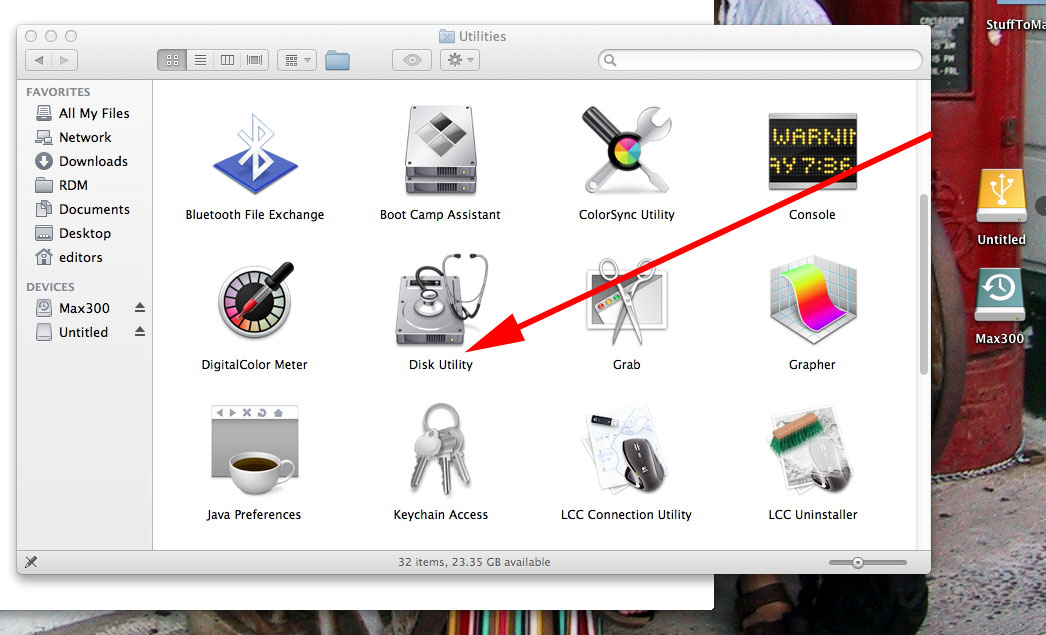1046x635 pixels.
Task: Click the LCC Connection Utility label
Action: (x=626, y=515)
